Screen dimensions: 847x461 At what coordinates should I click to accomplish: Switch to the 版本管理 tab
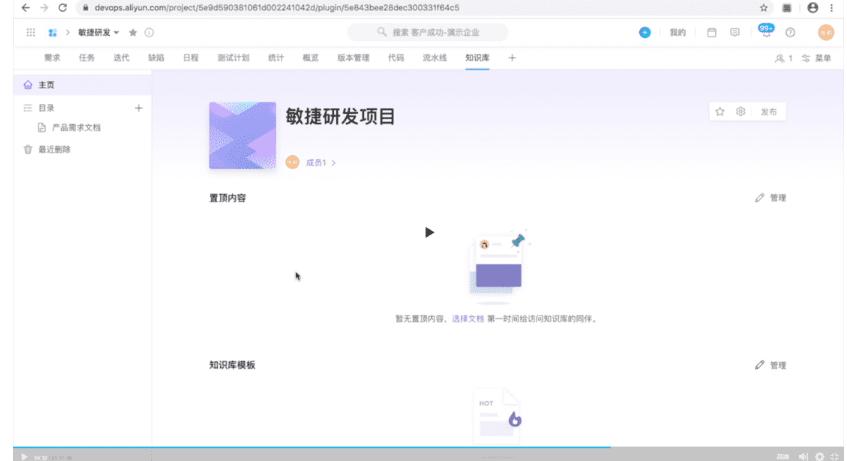coord(353,58)
